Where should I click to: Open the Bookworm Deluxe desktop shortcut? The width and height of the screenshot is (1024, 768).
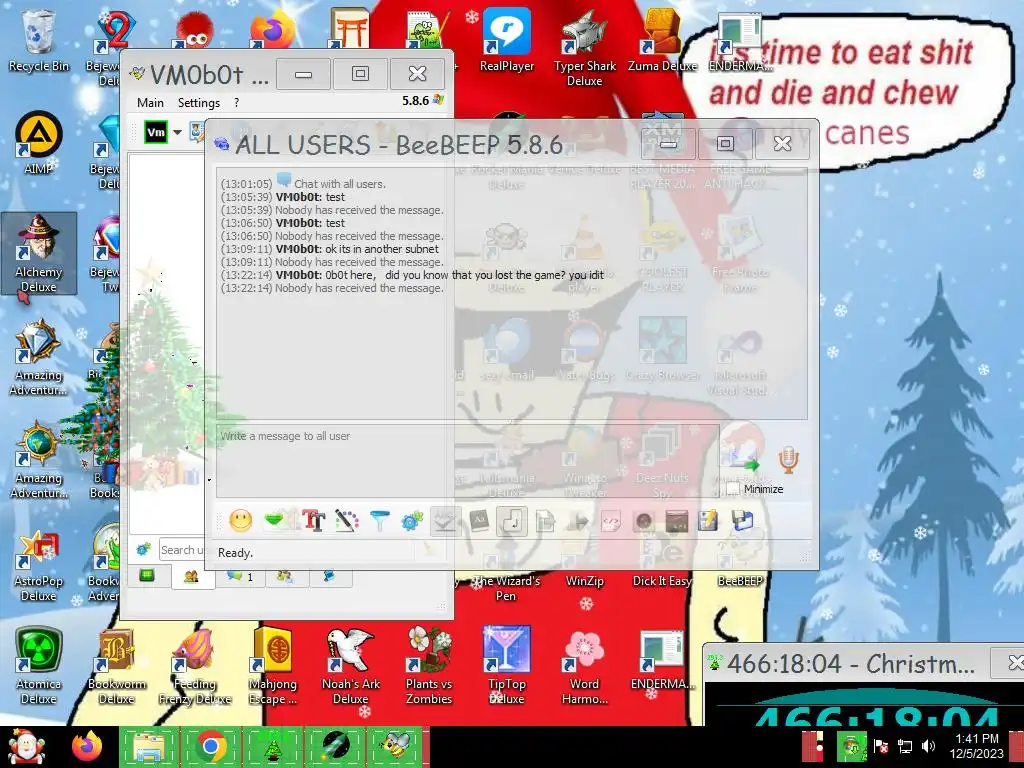pos(116,666)
